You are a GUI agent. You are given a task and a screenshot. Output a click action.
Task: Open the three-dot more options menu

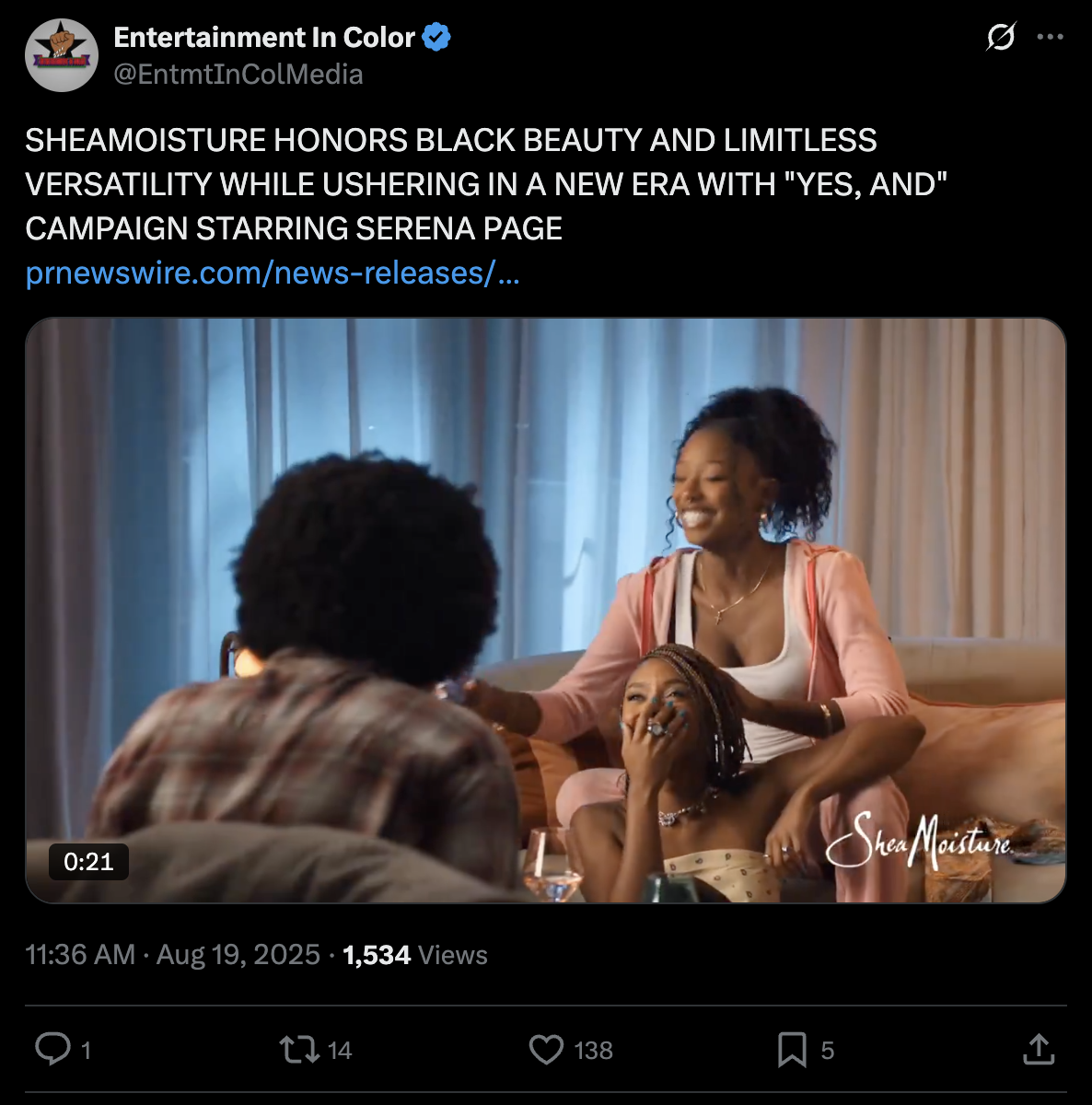point(1050,37)
